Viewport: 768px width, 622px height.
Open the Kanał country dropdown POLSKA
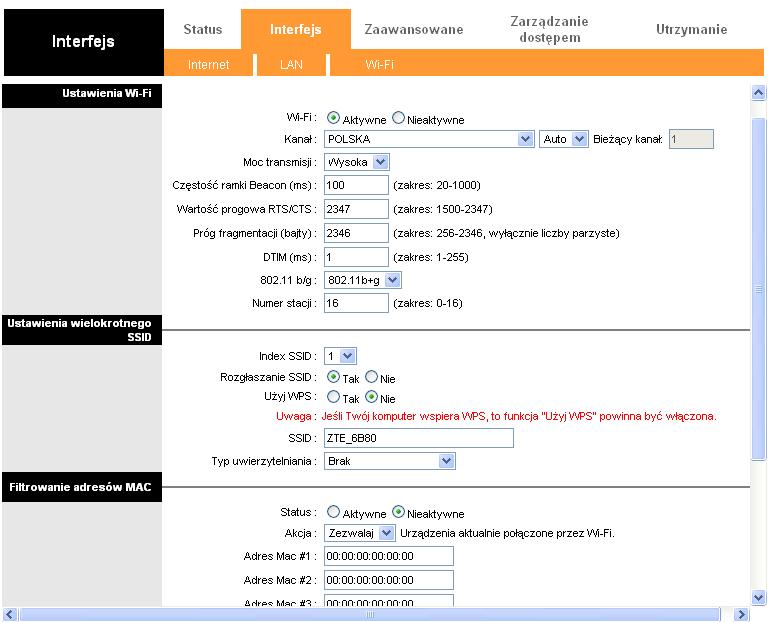point(429,139)
